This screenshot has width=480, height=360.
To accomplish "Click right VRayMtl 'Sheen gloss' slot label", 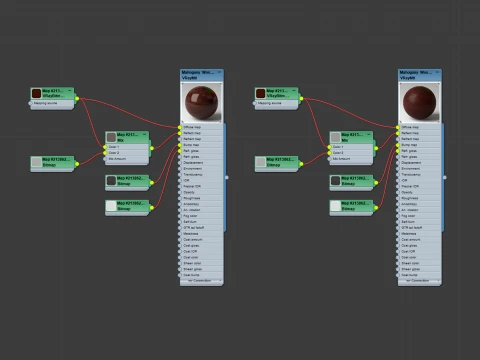I will point(411,269).
